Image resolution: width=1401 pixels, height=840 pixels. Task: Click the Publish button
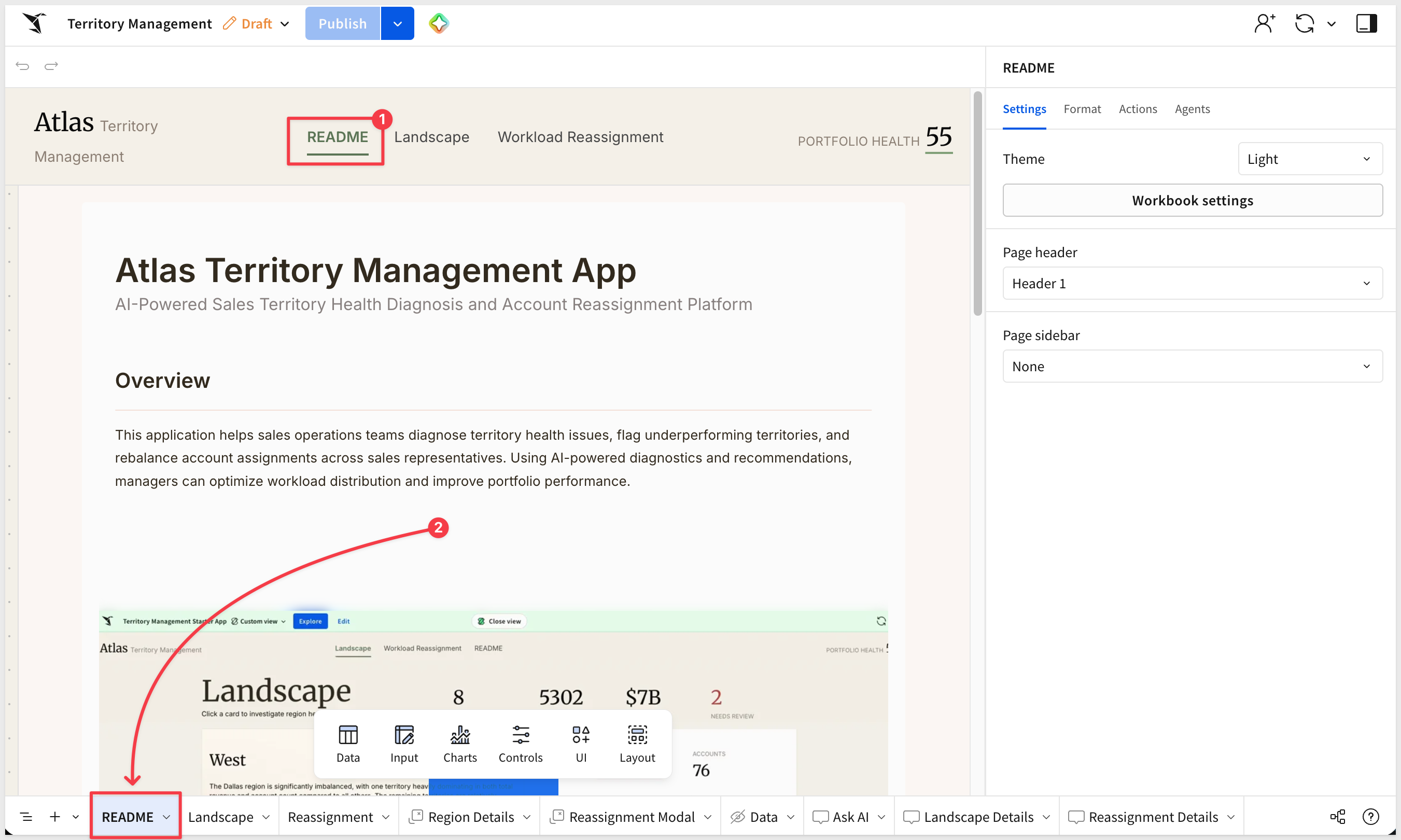click(342, 24)
